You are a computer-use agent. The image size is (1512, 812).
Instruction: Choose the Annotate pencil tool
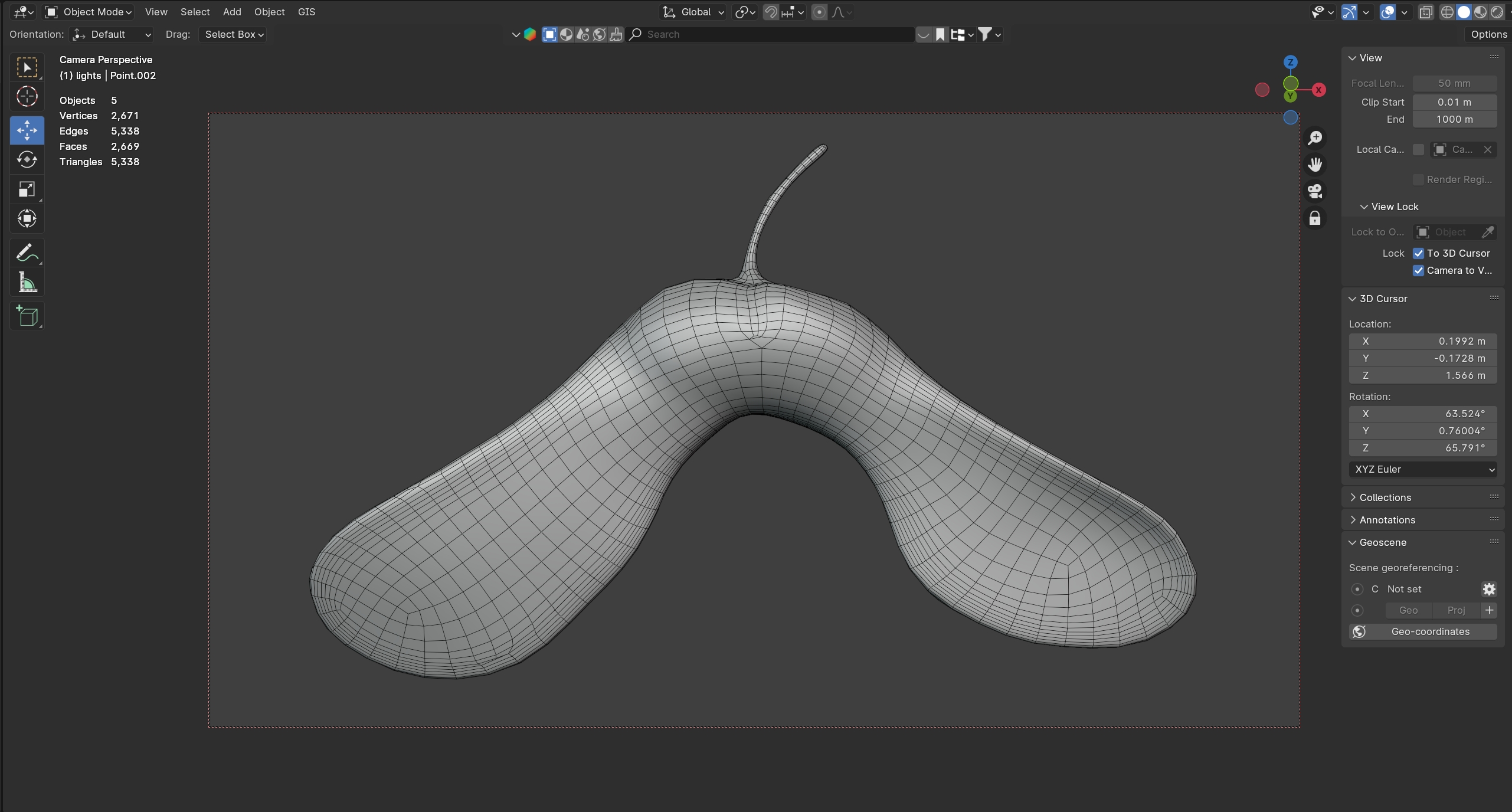pos(27,253)
